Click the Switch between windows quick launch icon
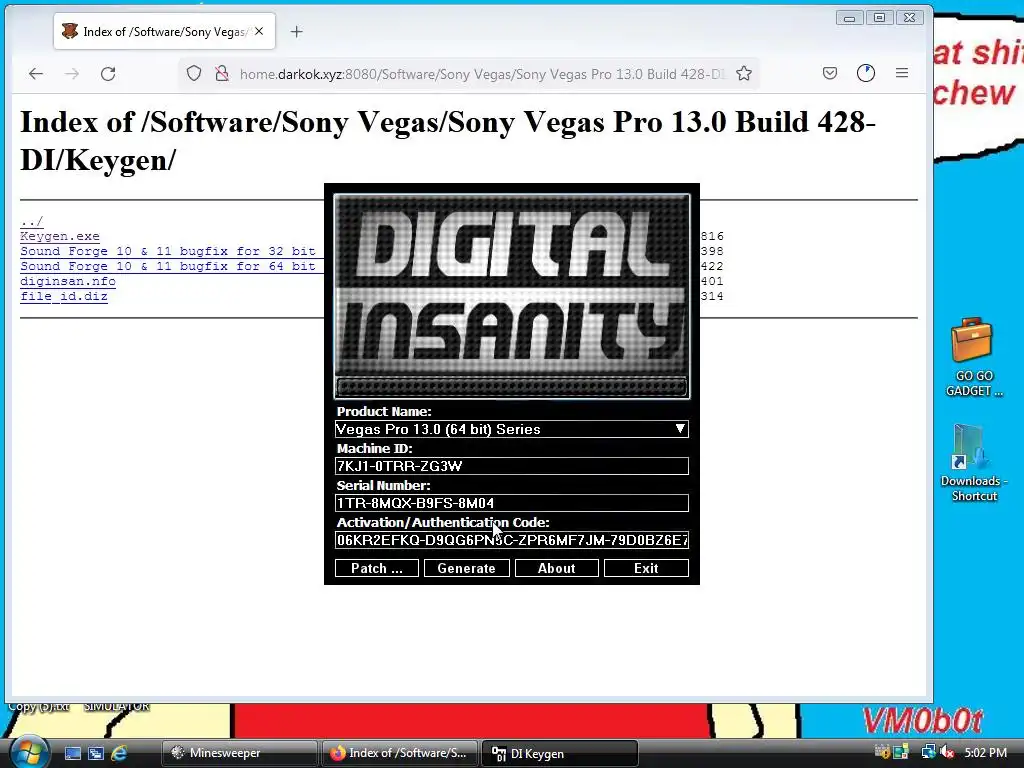Screen dimensions: 1024x768 96,753
